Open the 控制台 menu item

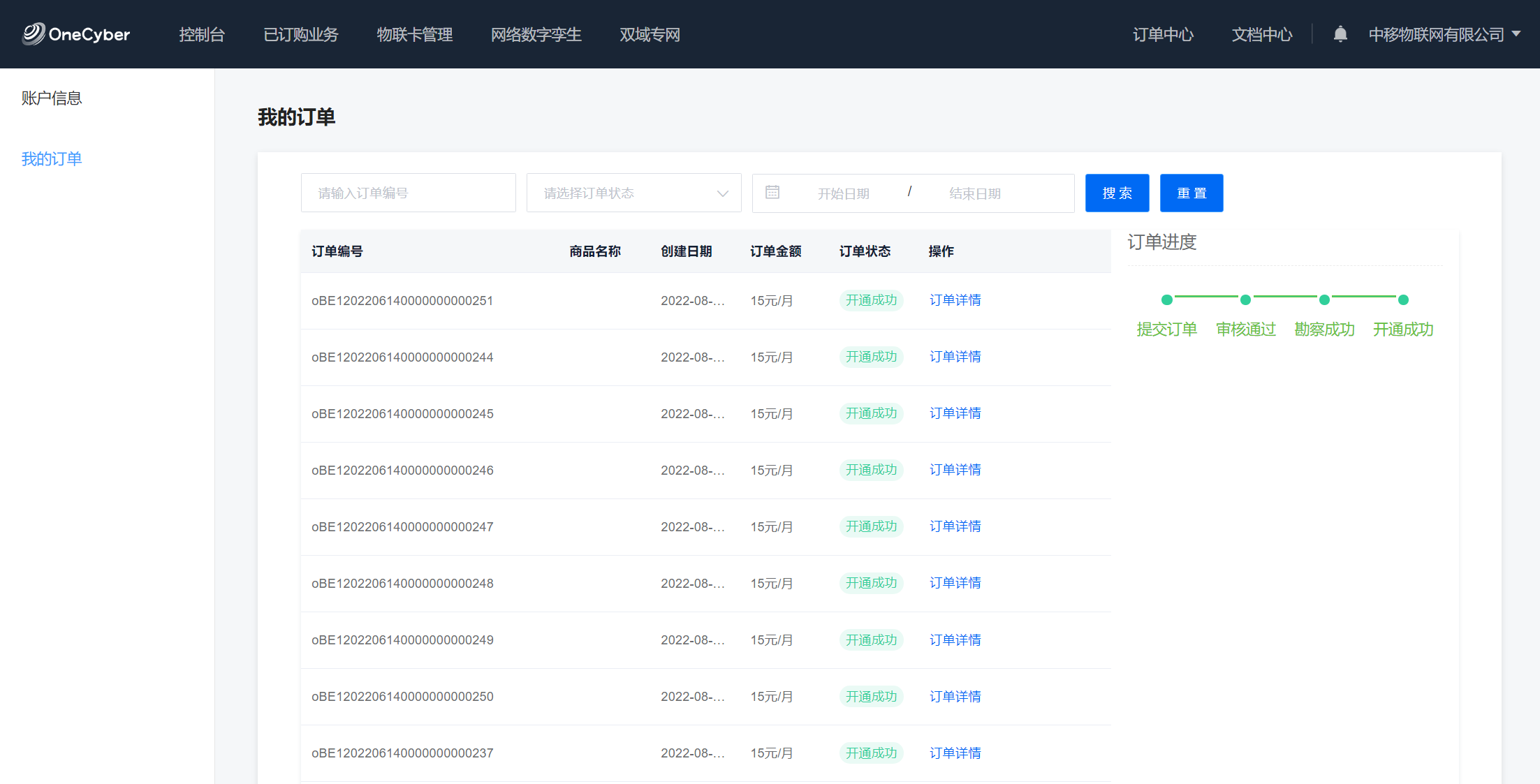point(202,34)
